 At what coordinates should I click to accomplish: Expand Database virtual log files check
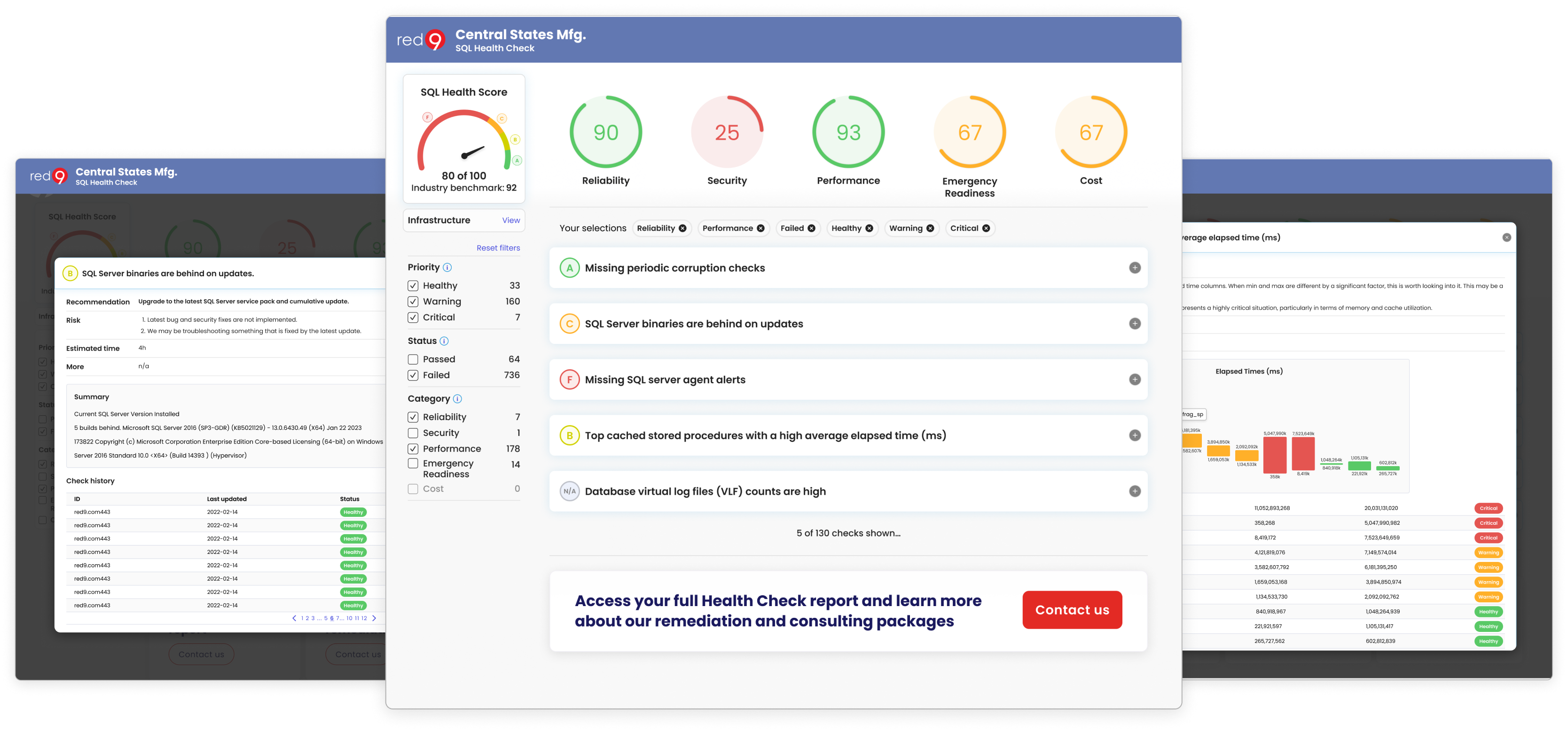[x=1135, y=491]
